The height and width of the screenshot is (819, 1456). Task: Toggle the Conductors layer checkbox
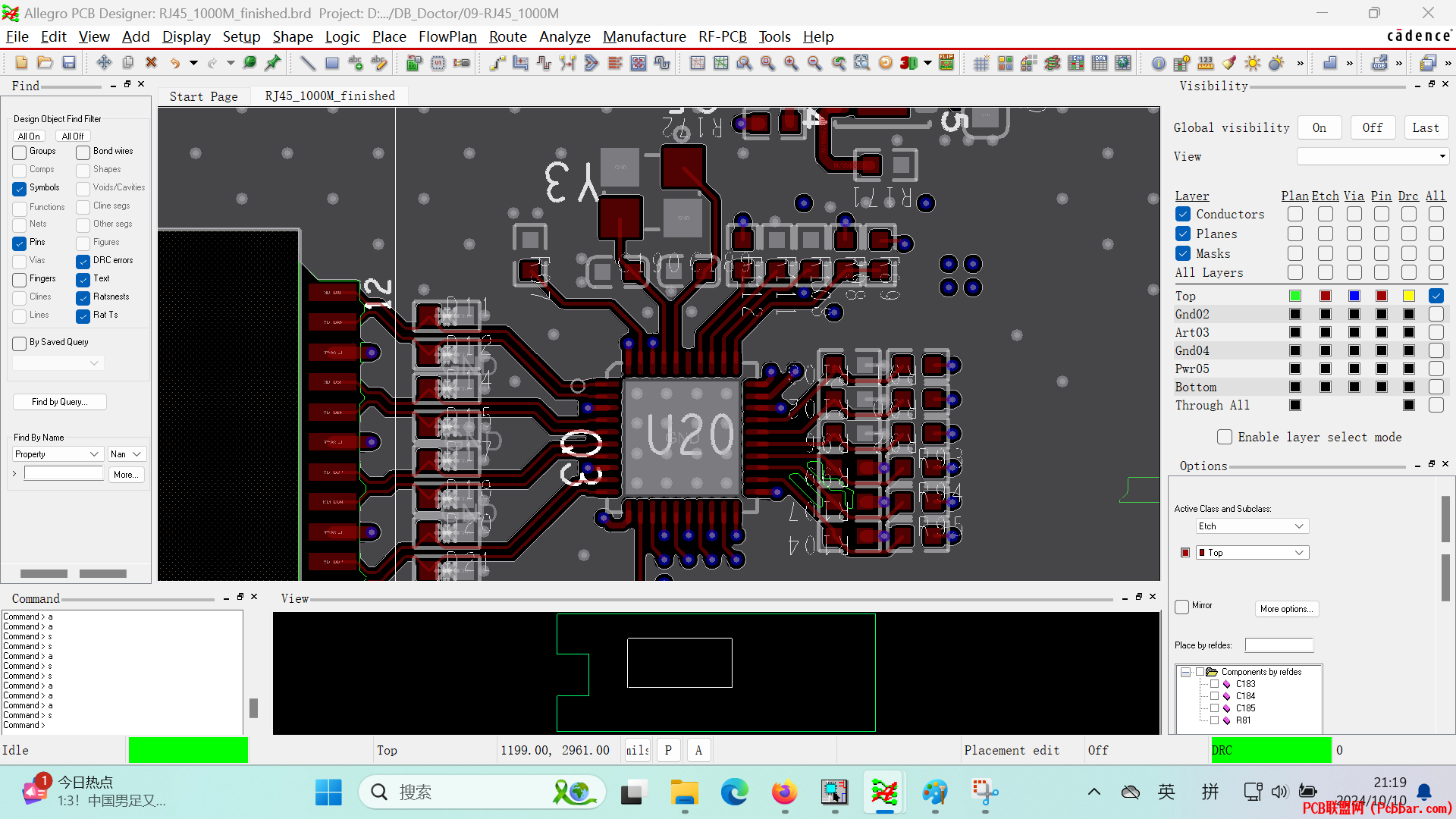point(1183,215)
